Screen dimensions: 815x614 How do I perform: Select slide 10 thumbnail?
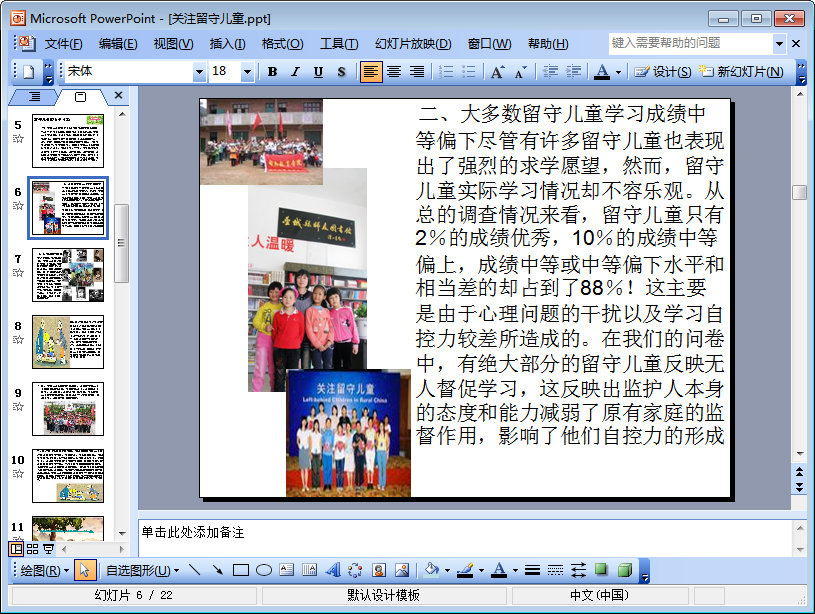click(x=68, y=476)
